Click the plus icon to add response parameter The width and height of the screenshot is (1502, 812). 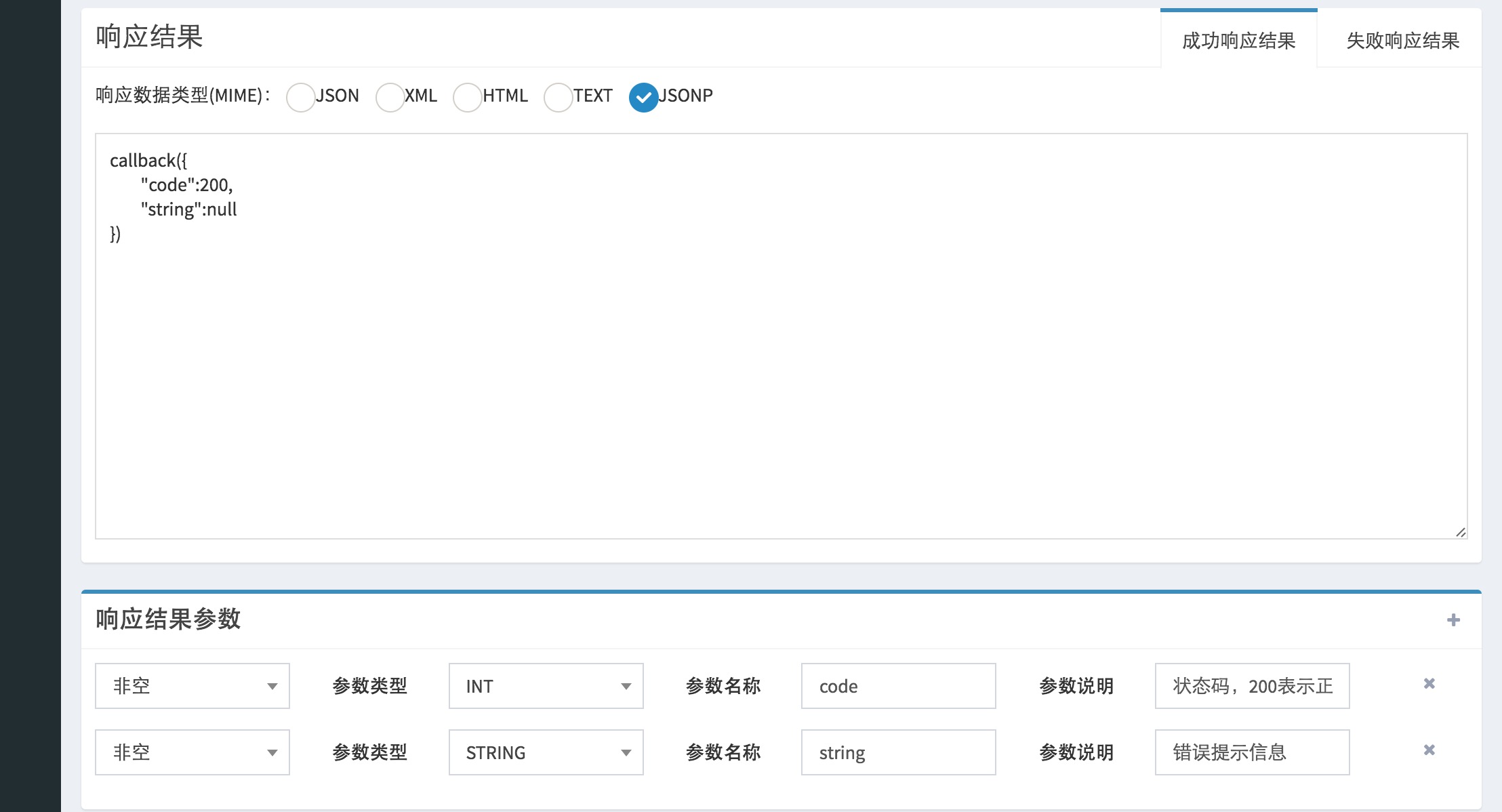click(1453, 620)
